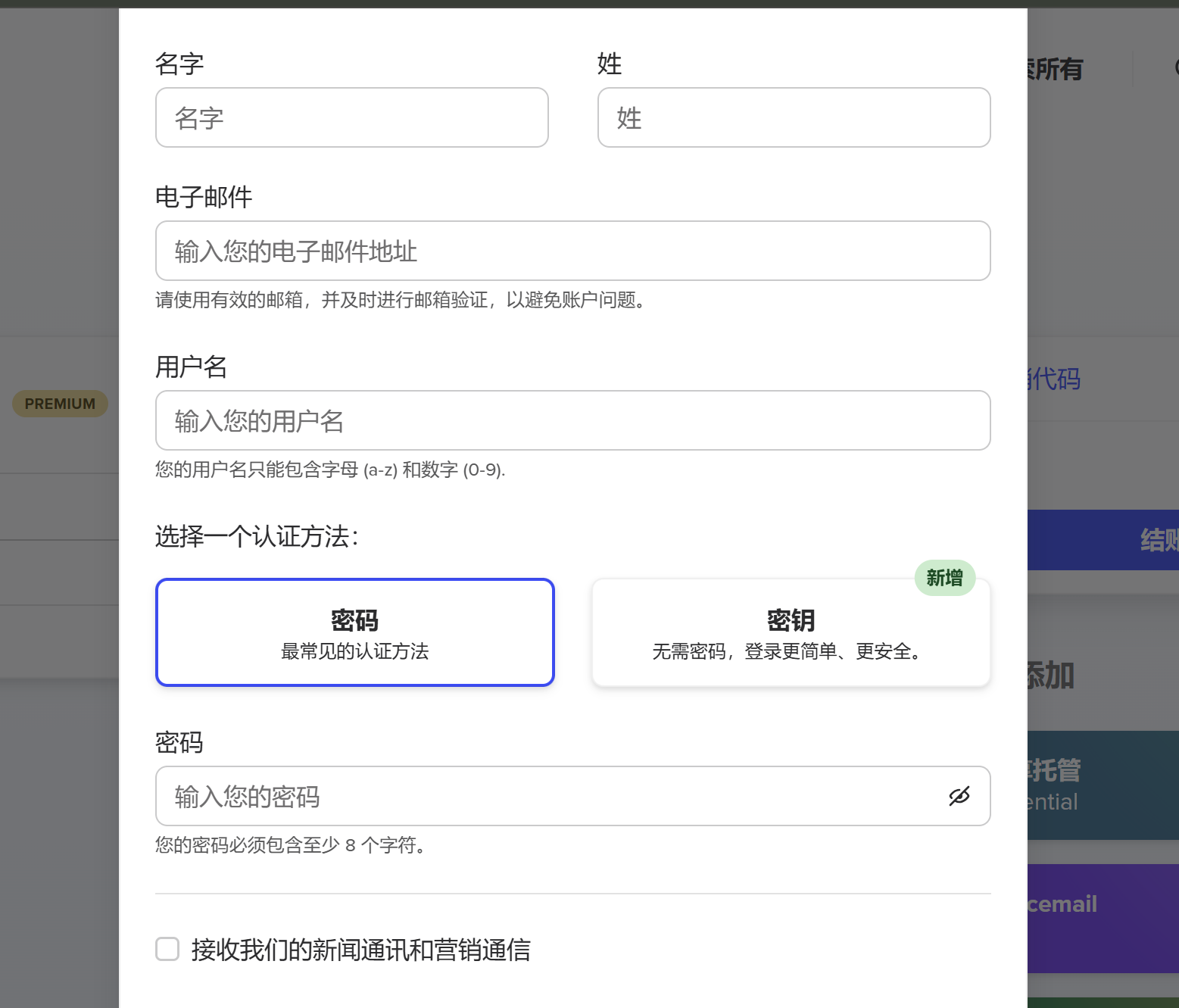1179x1008 pixels.
Task: Click the newsletter label text beside checkbox
Action: 360,950
